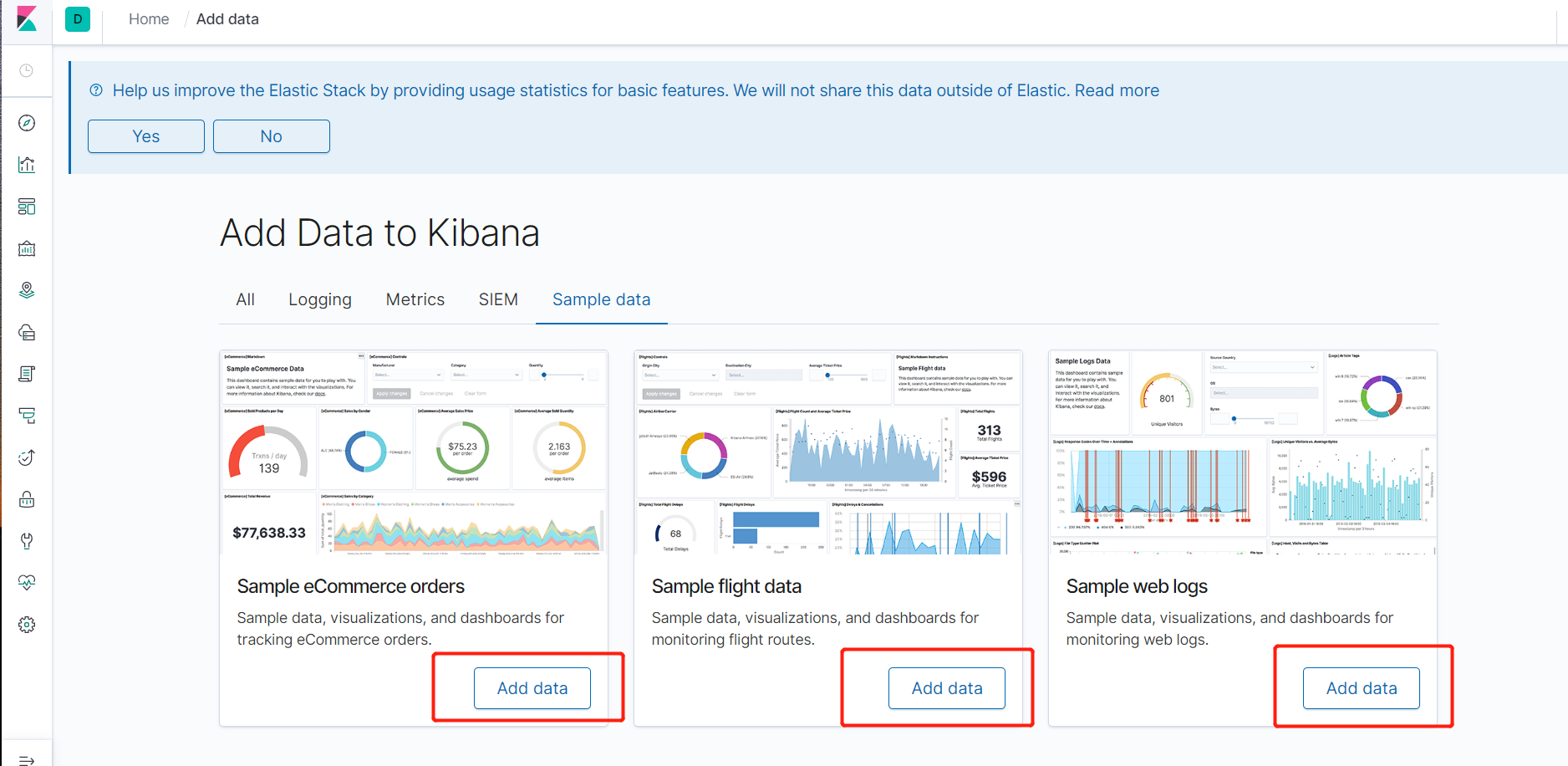Screen dimensions: 1568x766
Task: Open Dashboard icon in sidebar
Action: 27,207
